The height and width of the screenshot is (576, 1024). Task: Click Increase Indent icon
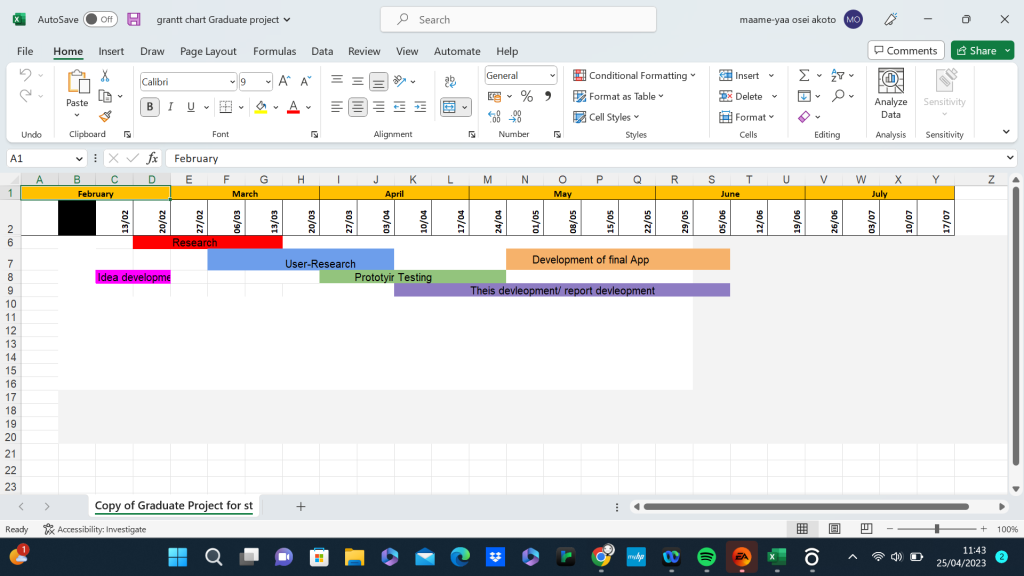[x=421, y=107]
